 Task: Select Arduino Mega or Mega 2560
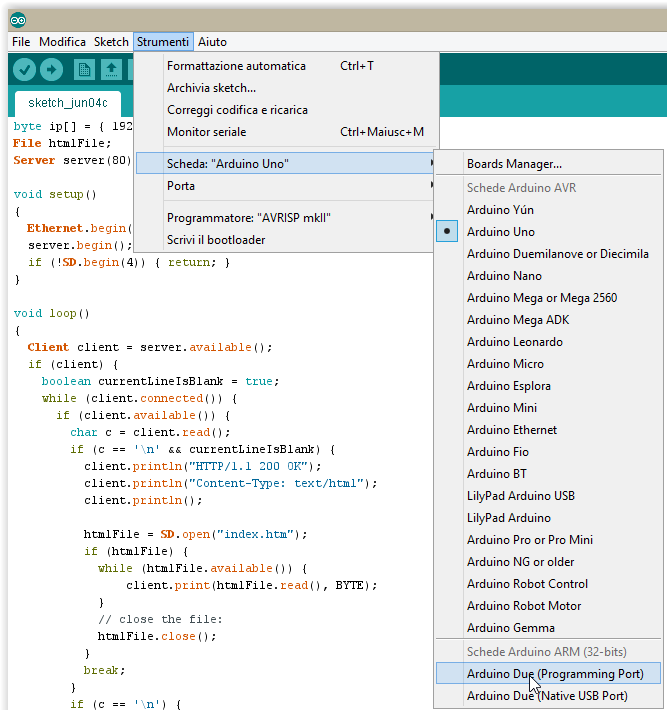point(548,297)
